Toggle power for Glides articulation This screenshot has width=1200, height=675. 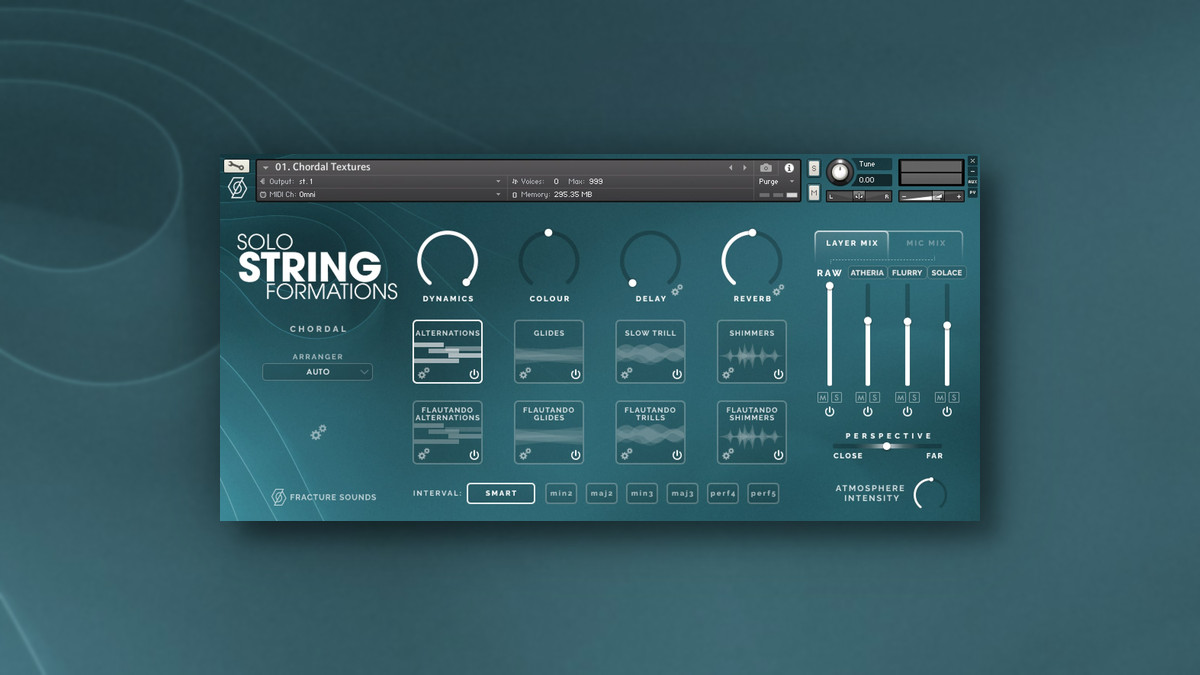point(575,374)
